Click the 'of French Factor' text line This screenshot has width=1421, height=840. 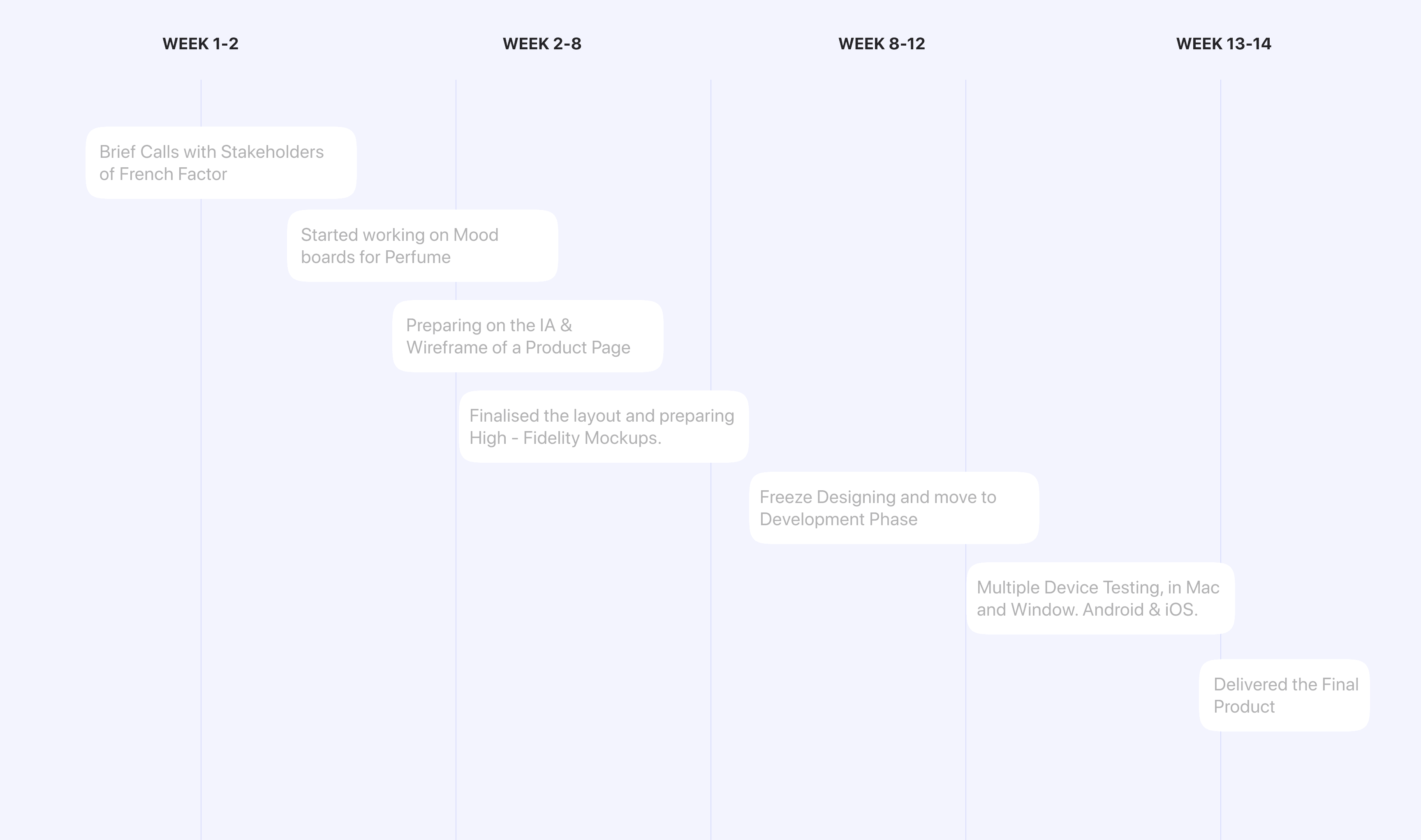(163, 174)
